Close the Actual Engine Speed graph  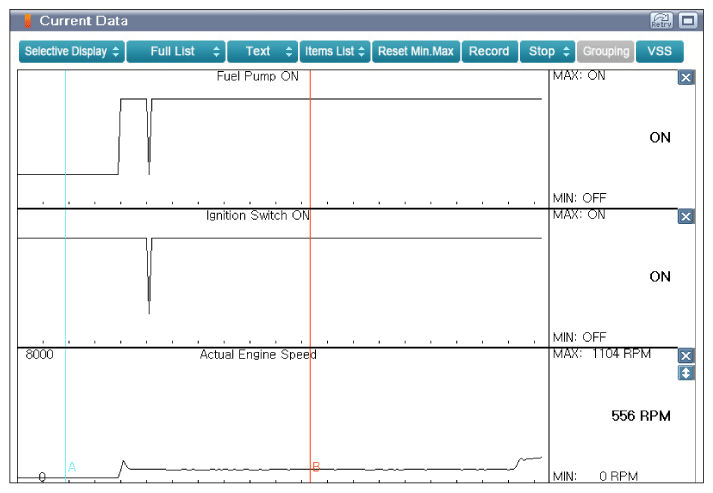point(686,356)
